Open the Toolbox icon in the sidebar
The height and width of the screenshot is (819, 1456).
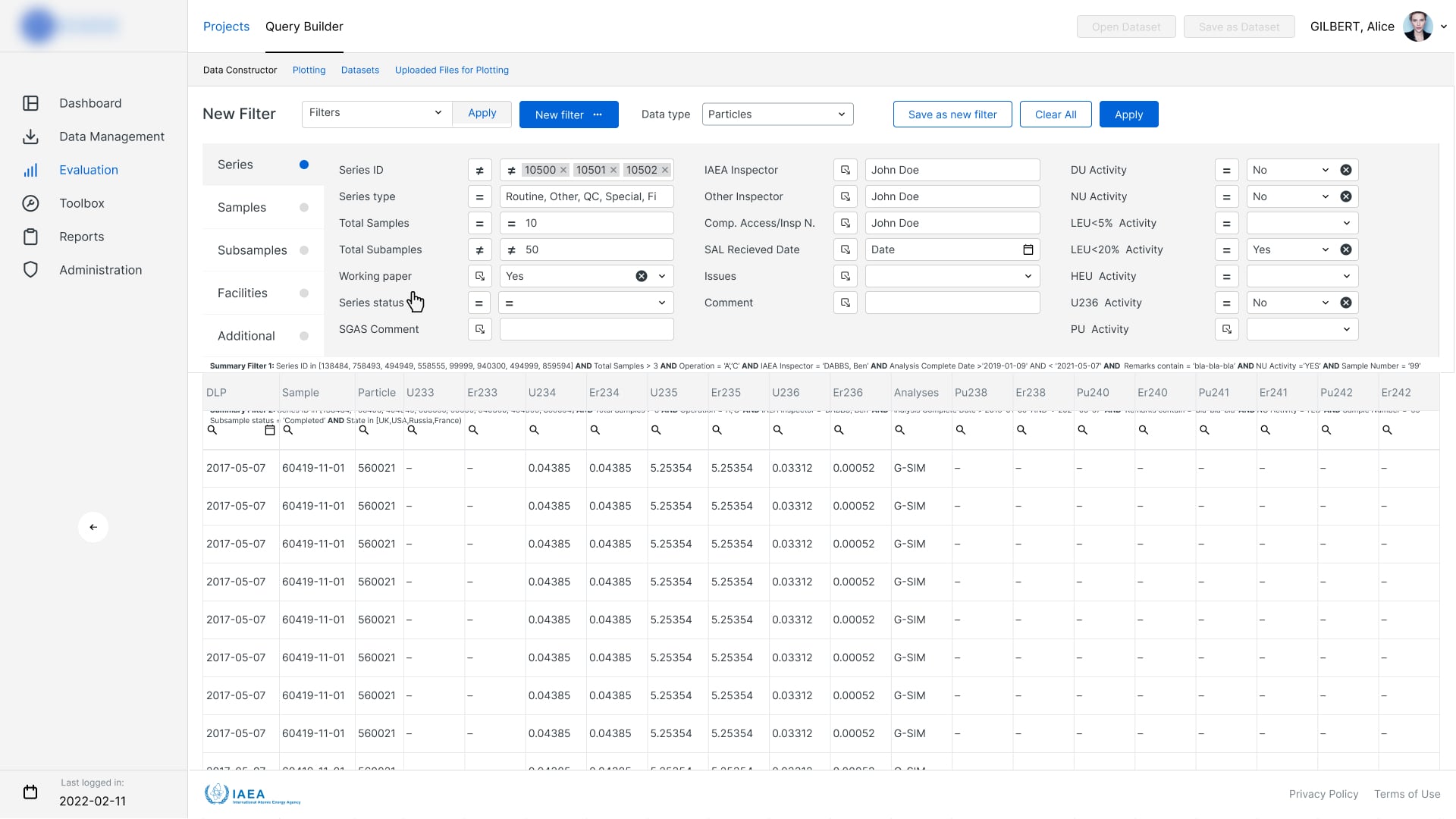30,203
